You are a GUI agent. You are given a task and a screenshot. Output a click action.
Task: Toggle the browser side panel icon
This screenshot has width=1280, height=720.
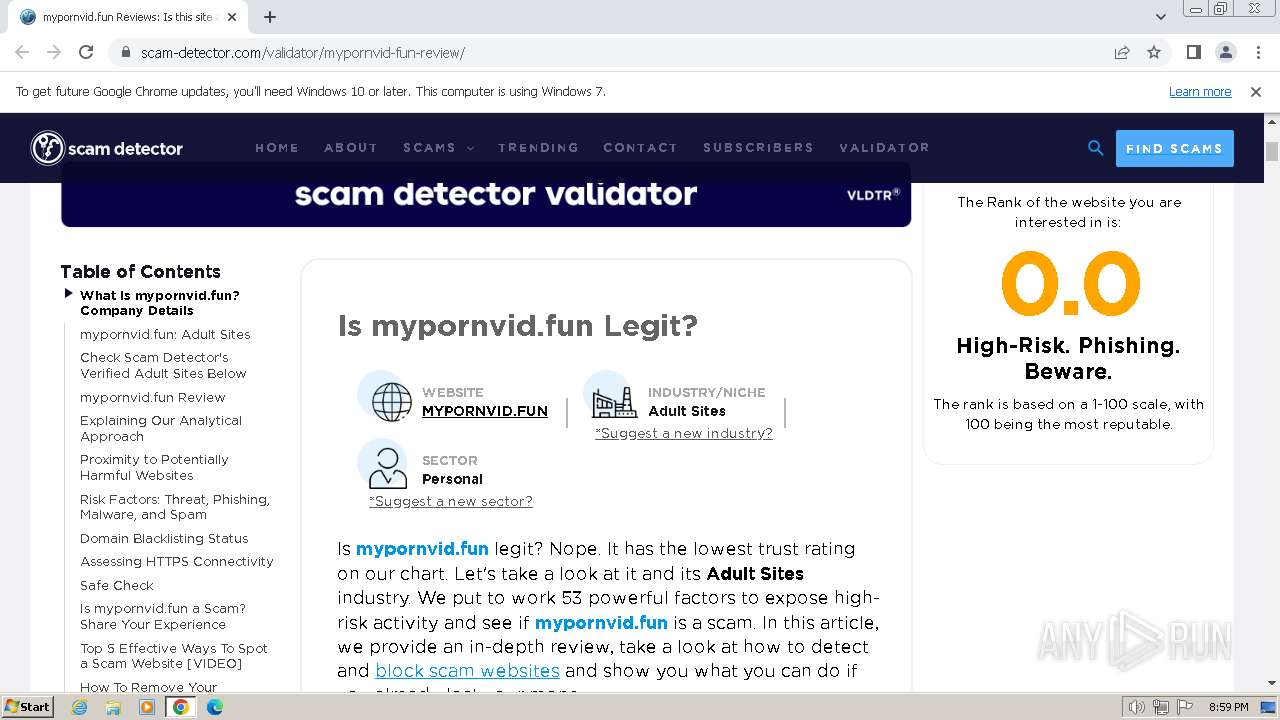[1193, 53]
